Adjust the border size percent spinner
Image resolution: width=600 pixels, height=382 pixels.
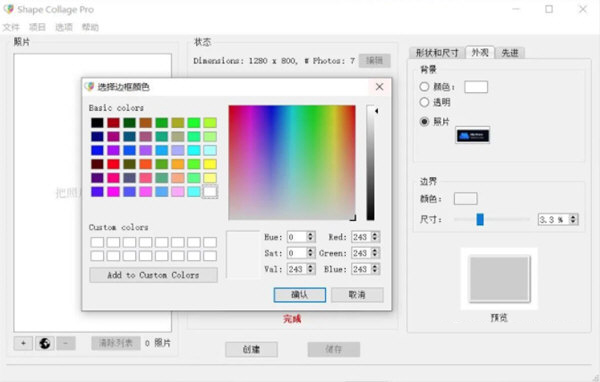point(573,219)
